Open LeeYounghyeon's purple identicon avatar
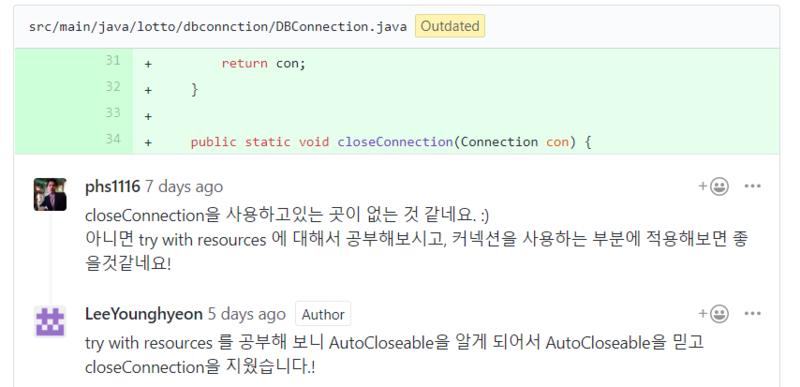Screen dimensions: 800x387 [50, 322]
